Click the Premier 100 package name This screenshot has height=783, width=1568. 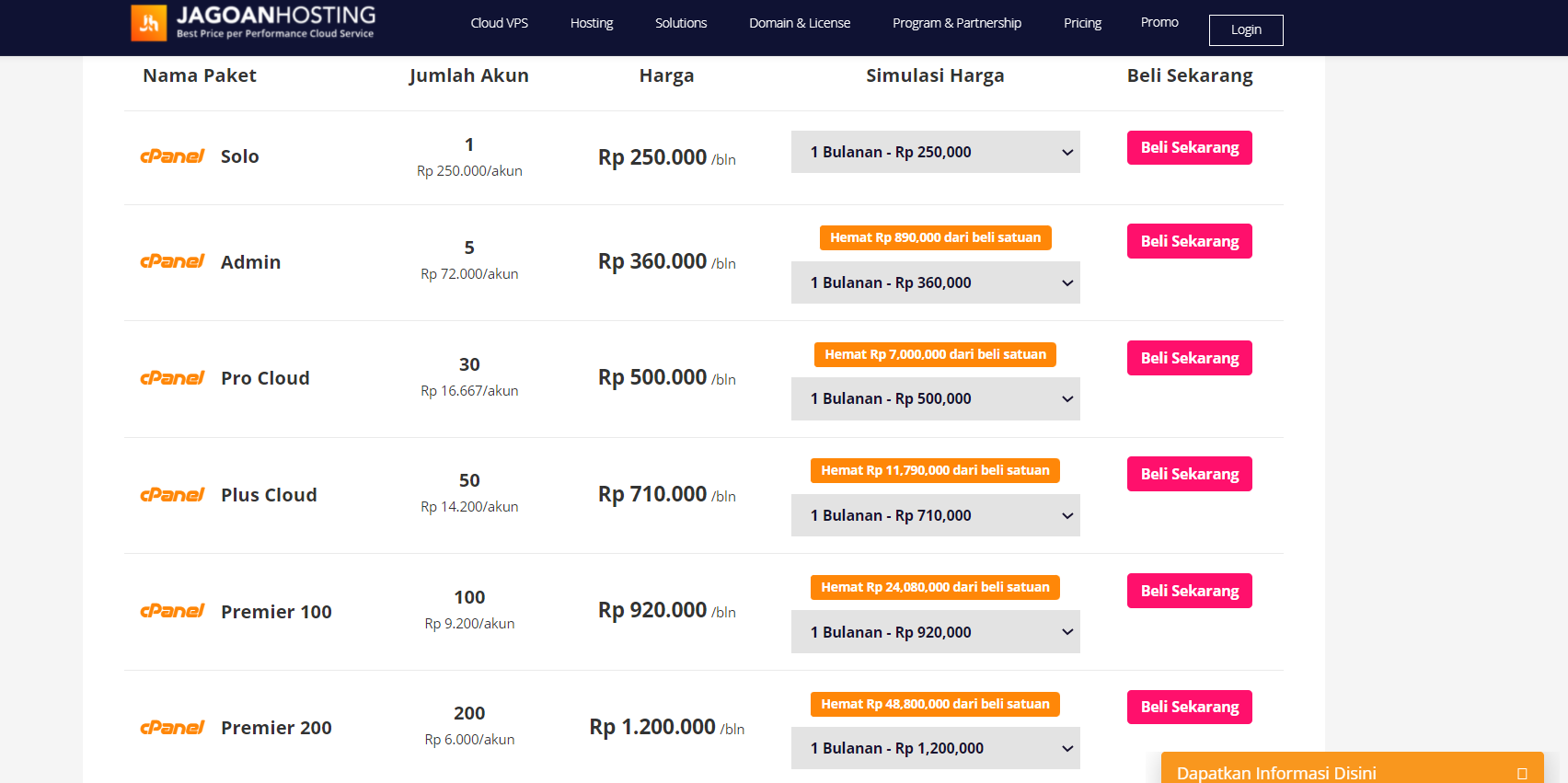pos(277,612)
